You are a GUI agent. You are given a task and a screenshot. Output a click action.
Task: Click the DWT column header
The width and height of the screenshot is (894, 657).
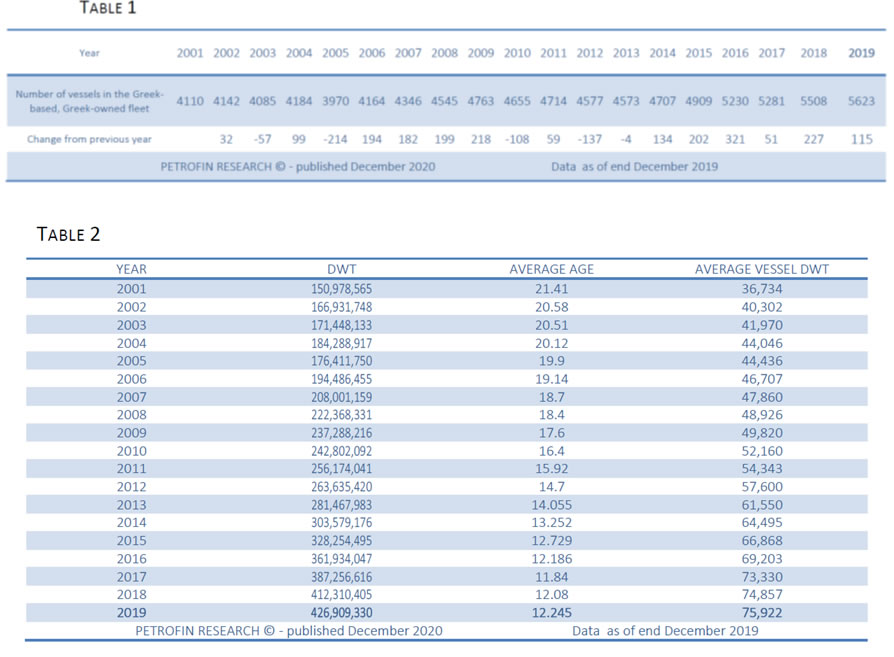[x=342, y=269]
